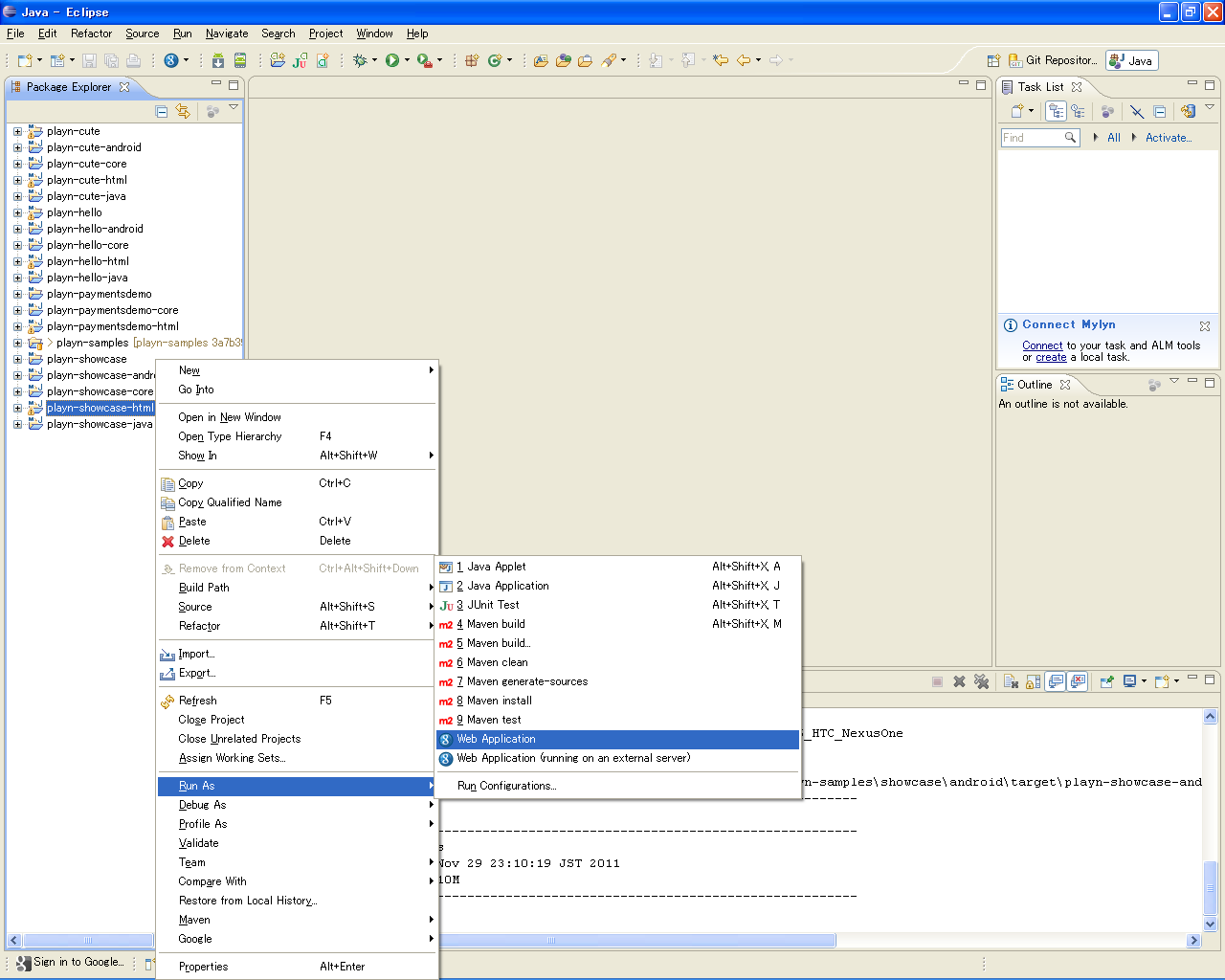Switch to the Java perspective button
This screenshot has height=980, width=1225.
(1132, 60)
